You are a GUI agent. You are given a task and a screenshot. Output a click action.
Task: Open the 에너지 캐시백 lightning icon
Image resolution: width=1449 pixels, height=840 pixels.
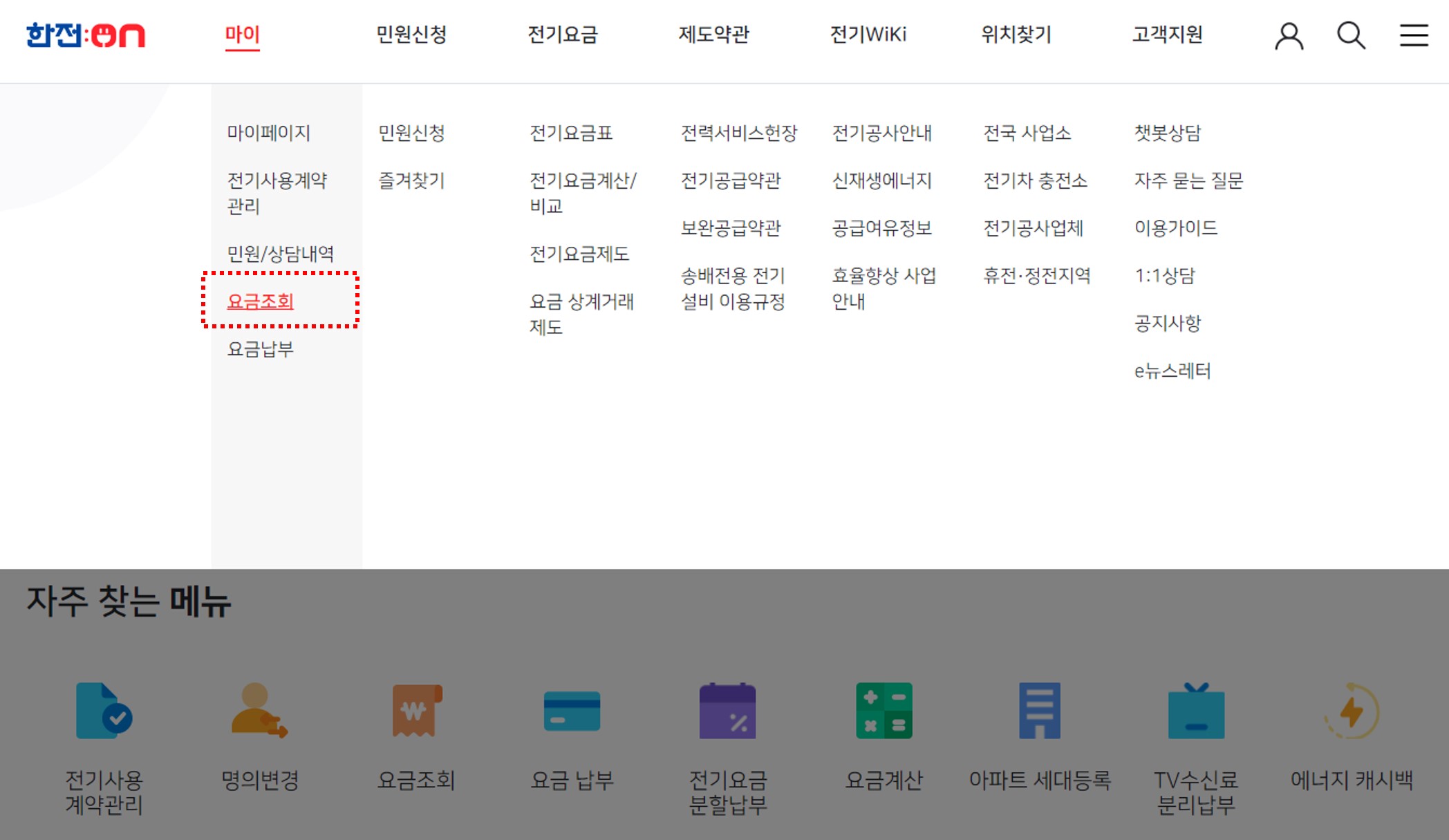(x=1352, y=711)
